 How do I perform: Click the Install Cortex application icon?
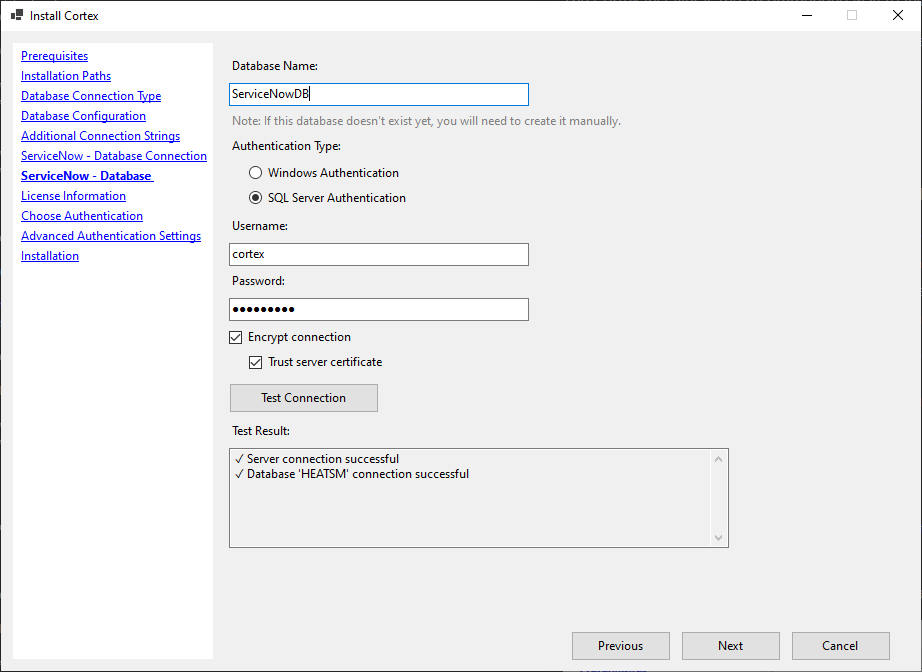[x=16, y=15]
